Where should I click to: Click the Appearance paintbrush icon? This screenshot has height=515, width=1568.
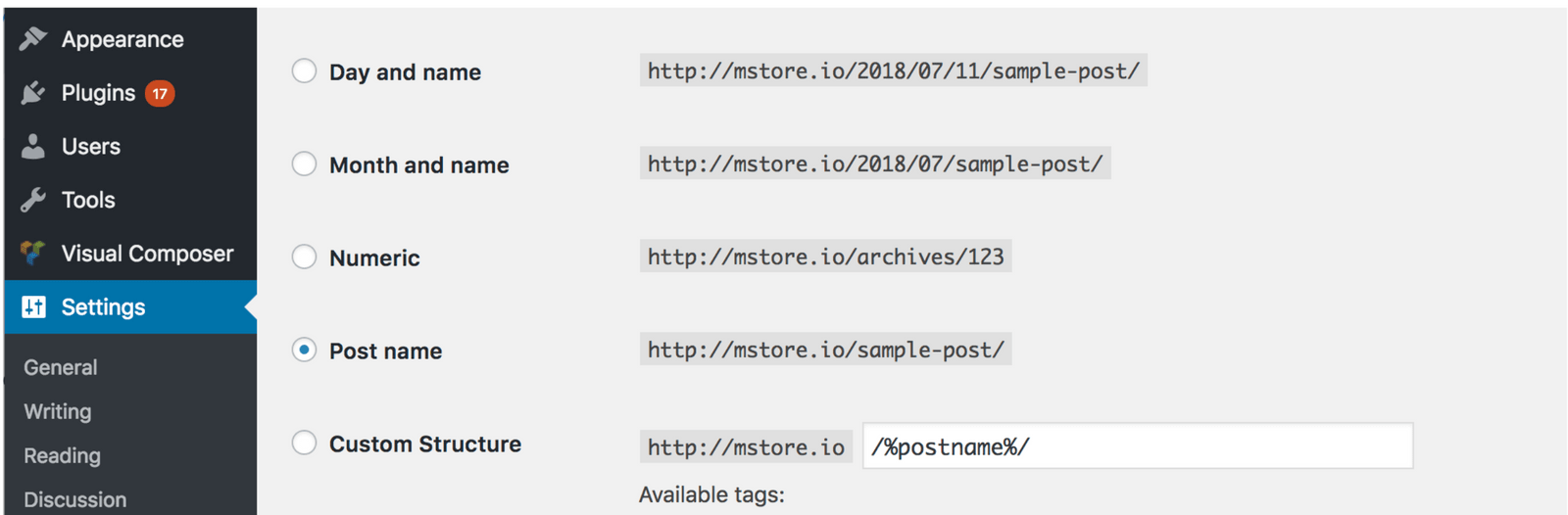click(33, 39)
